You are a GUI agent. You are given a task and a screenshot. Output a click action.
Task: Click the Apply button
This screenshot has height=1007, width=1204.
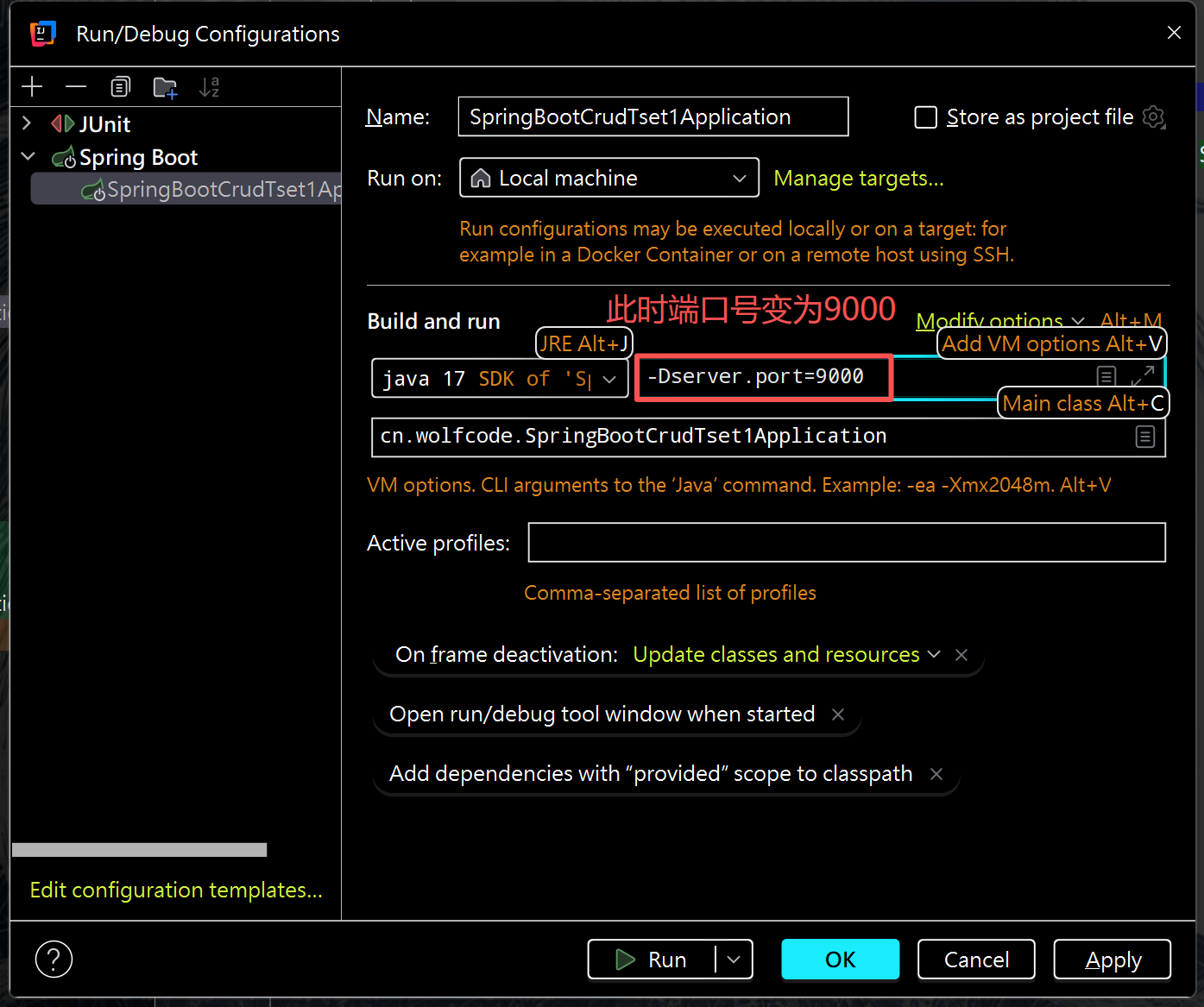pyautogui.click(x=1112, y=959)
